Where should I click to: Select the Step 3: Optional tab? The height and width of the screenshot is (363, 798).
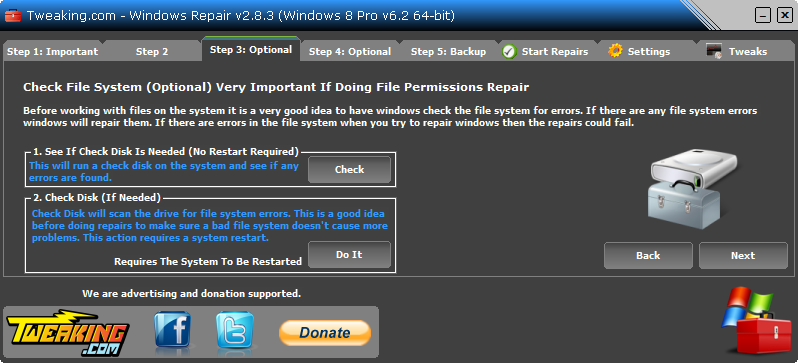(251, 49)
